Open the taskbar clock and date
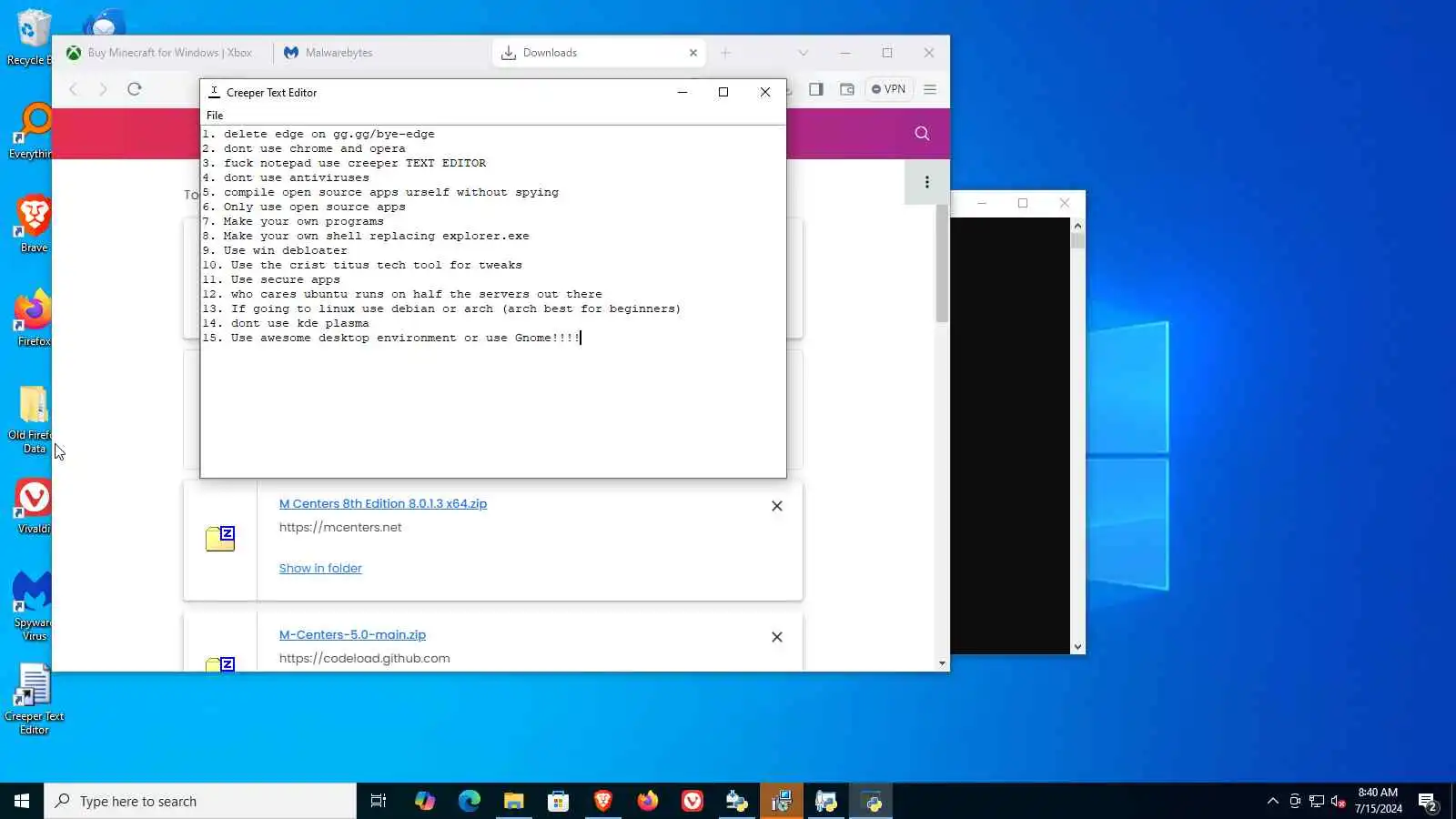 (x=1378, y=801)
